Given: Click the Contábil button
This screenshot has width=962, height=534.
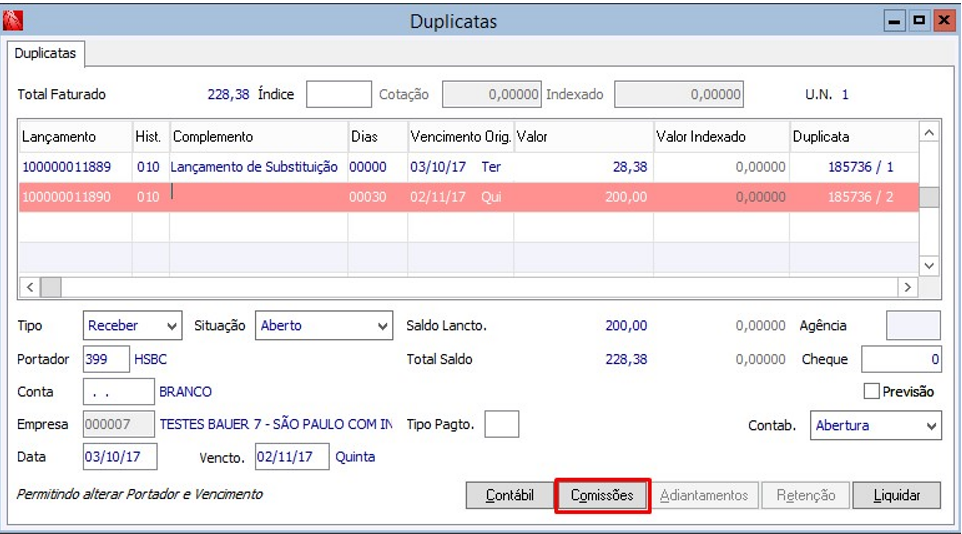Looking at the screenshot, I should pyautogui.click(x=509, y=495).
